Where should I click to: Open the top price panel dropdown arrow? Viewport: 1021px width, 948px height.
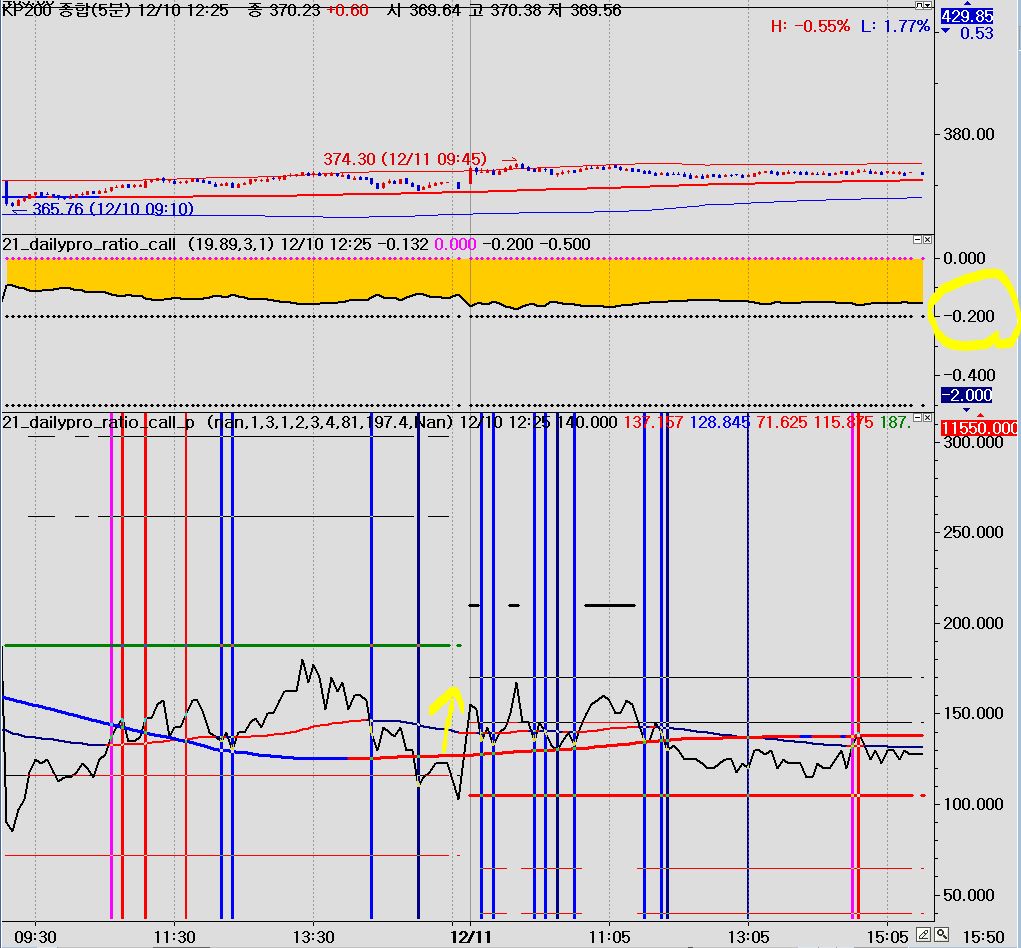[928, 5]
